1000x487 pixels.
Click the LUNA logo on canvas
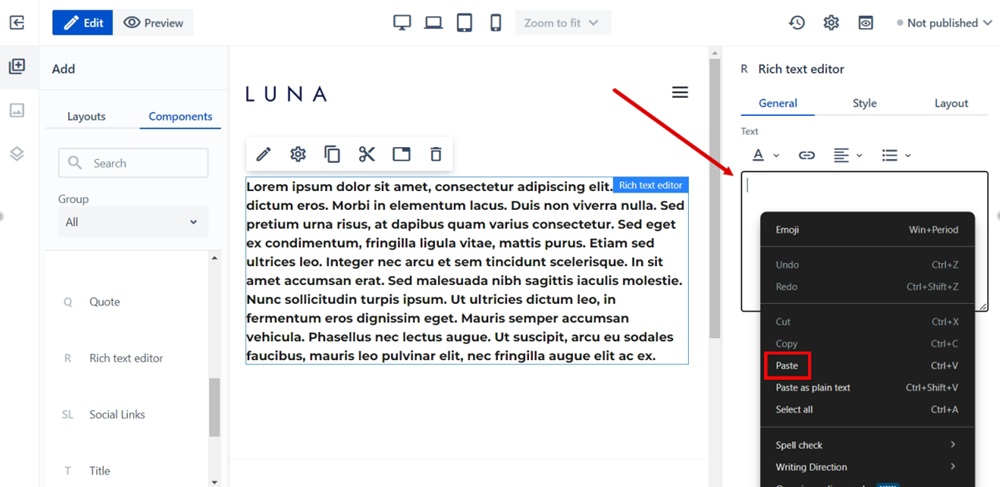[286, 94]
